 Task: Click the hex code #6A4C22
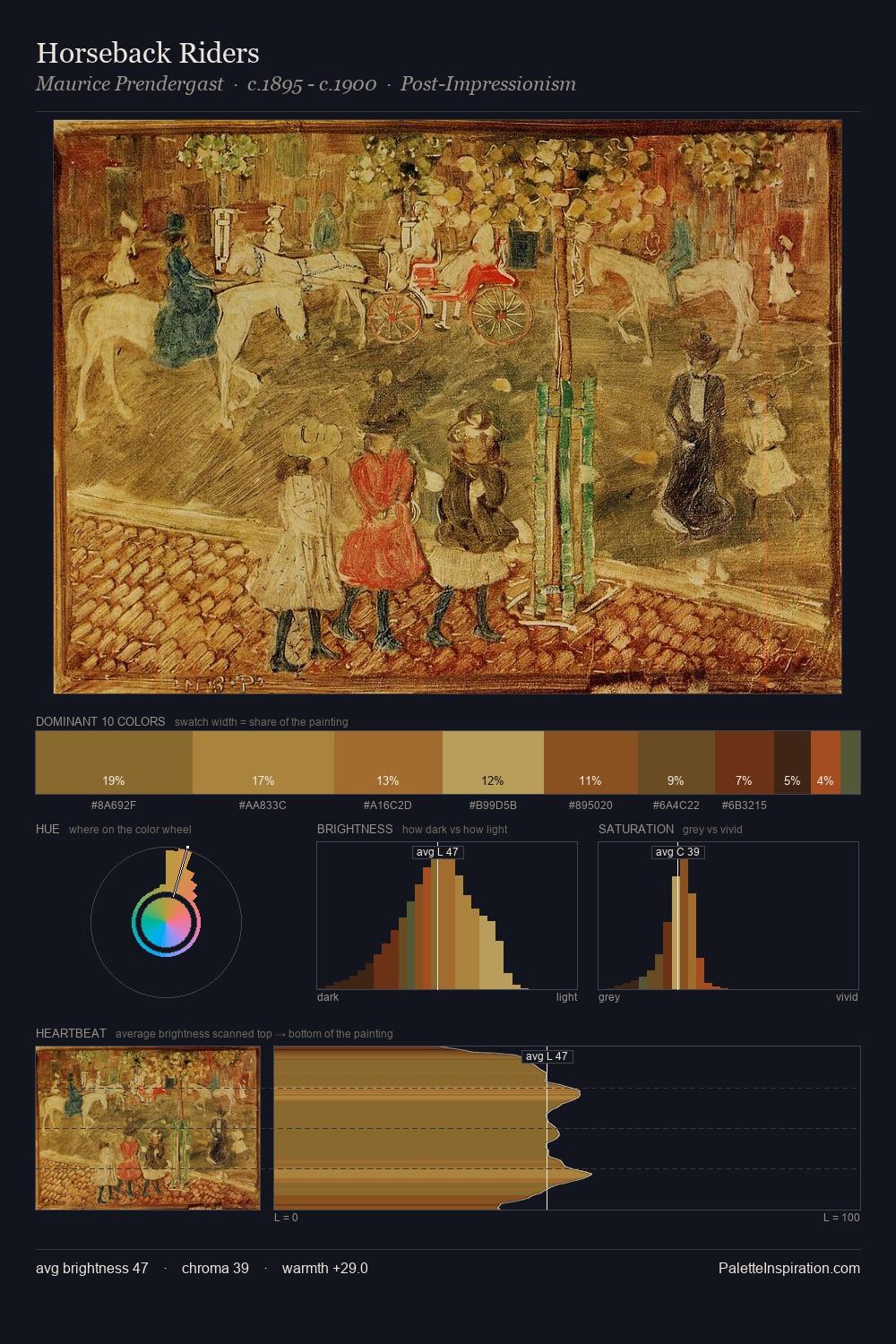tap(676, 806)
